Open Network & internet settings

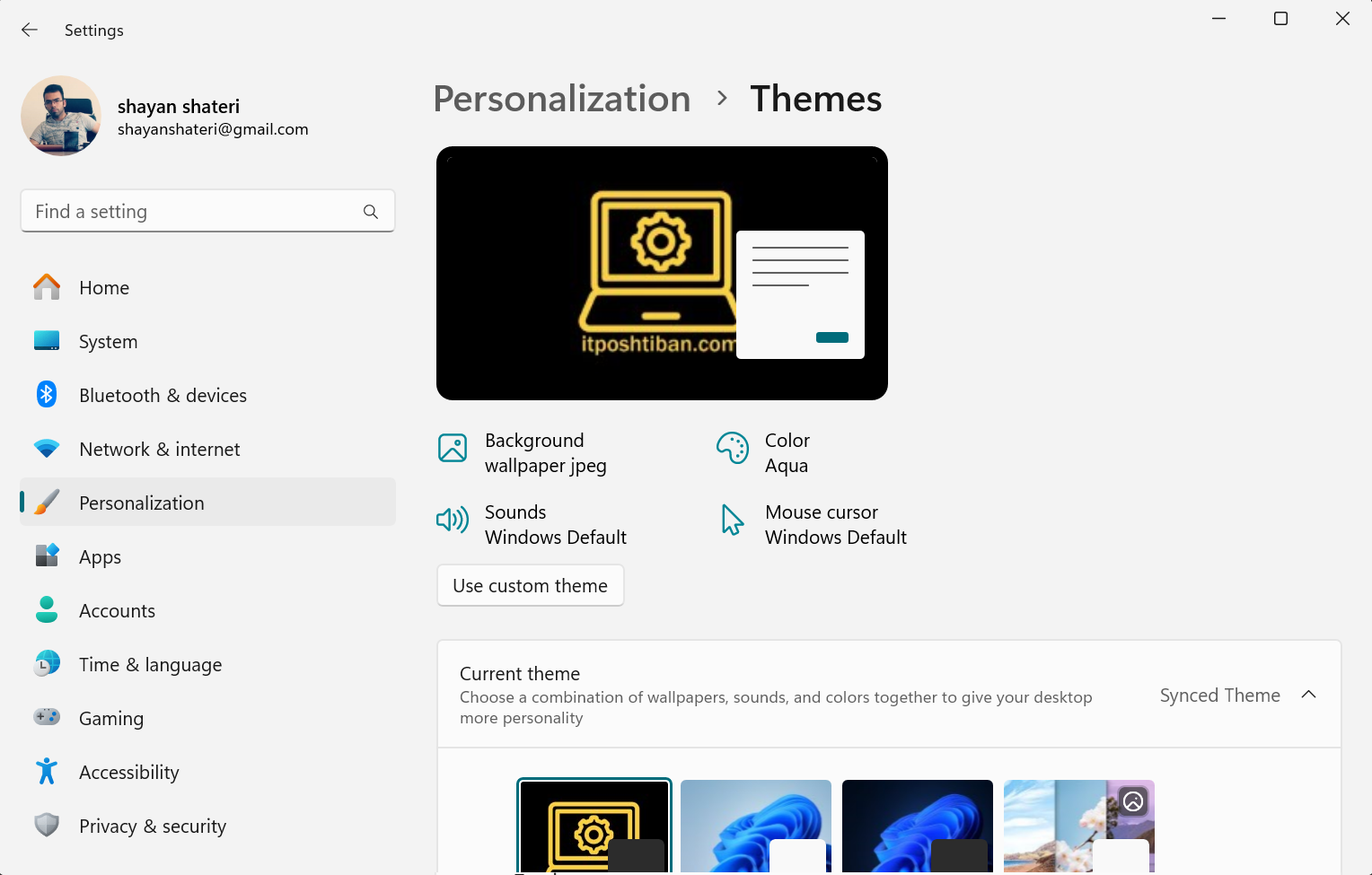[208, 449]
